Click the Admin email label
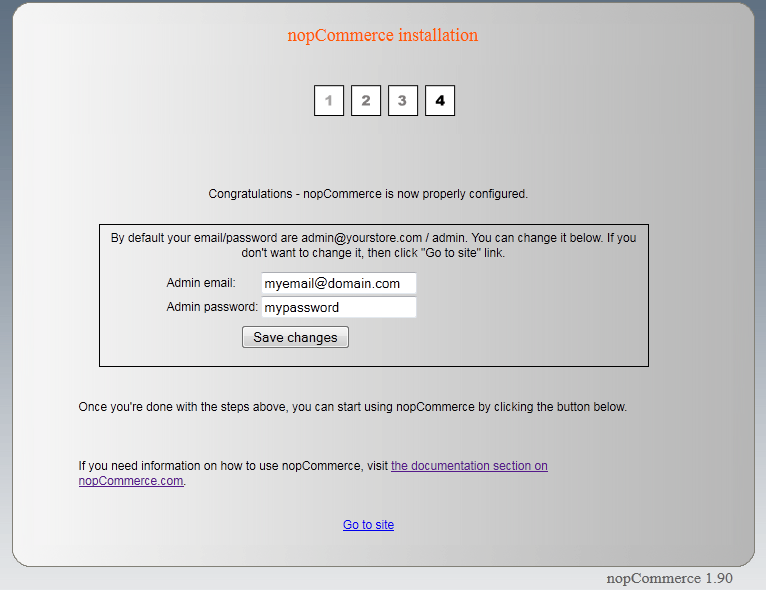The image size is (766, 590). [201, 283]
